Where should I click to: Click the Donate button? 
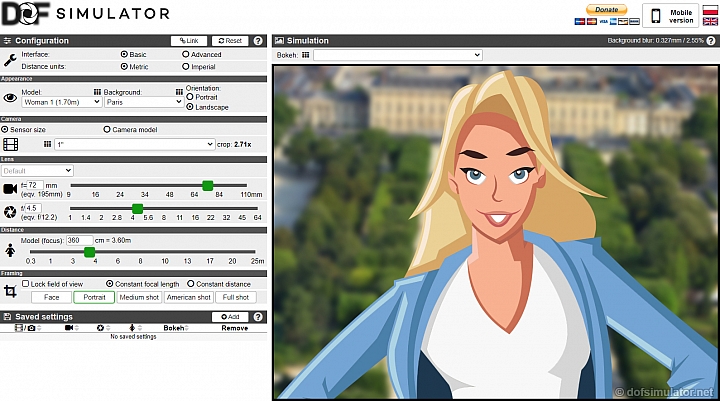click(606, 10)
